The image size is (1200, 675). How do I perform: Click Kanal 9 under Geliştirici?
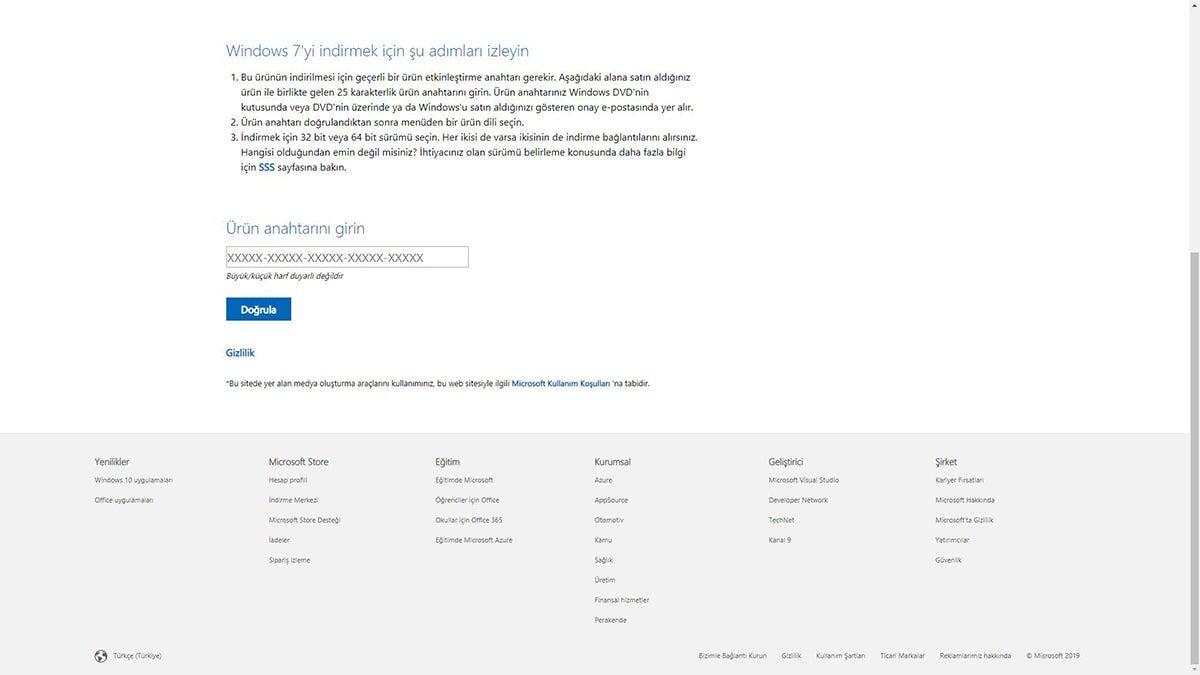point(780,540)
